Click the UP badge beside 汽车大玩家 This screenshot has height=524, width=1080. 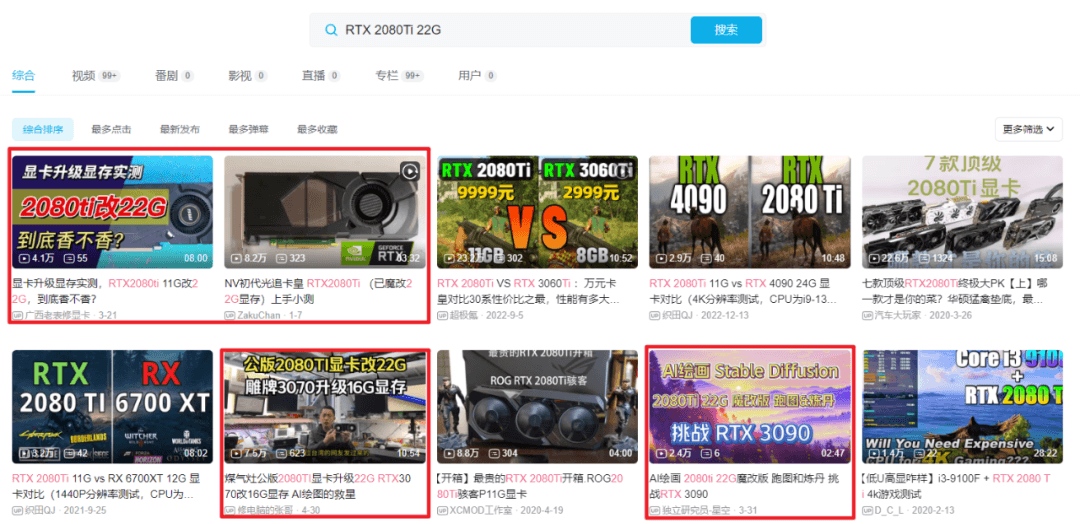[x=868, y=315]
